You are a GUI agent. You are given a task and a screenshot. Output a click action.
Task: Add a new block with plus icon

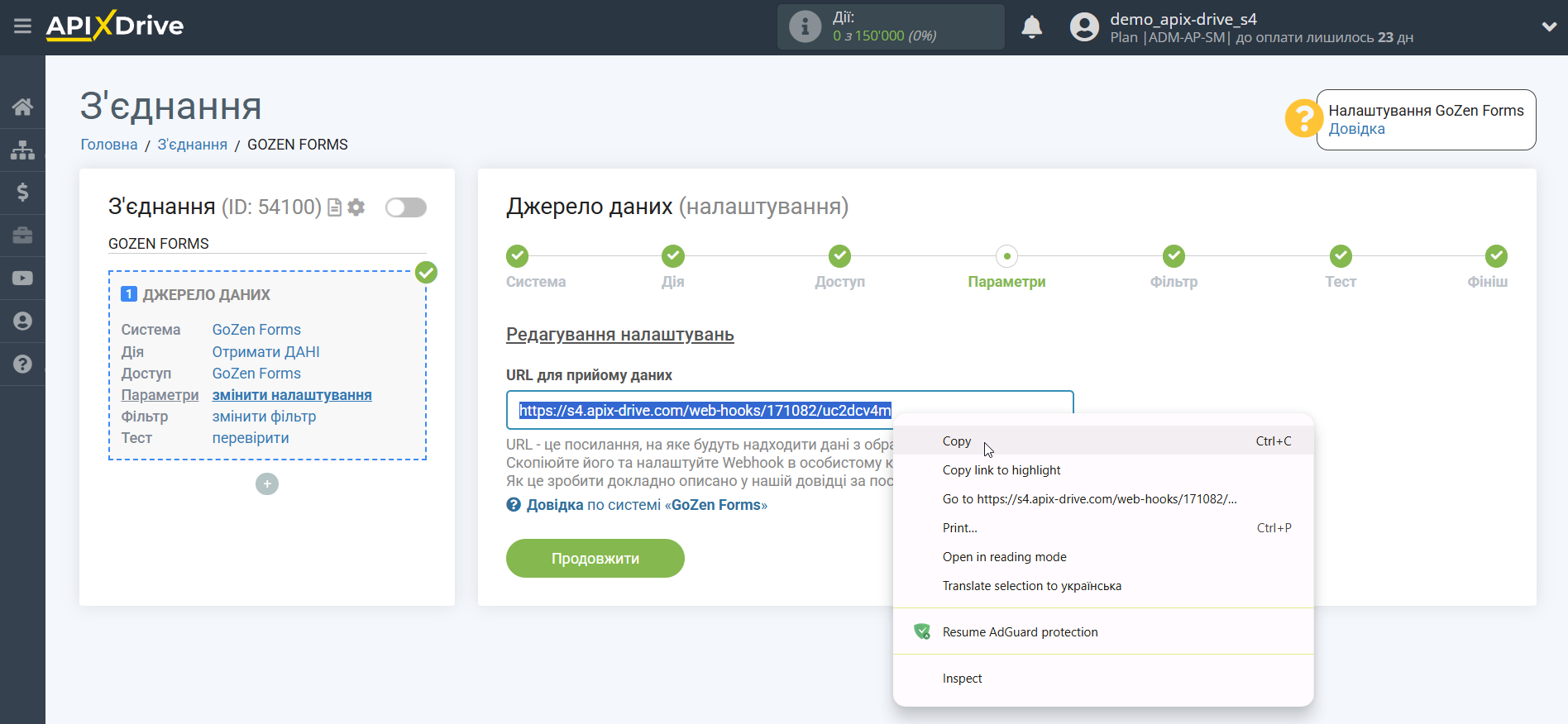pyautogui.click(x=267, y=484)
